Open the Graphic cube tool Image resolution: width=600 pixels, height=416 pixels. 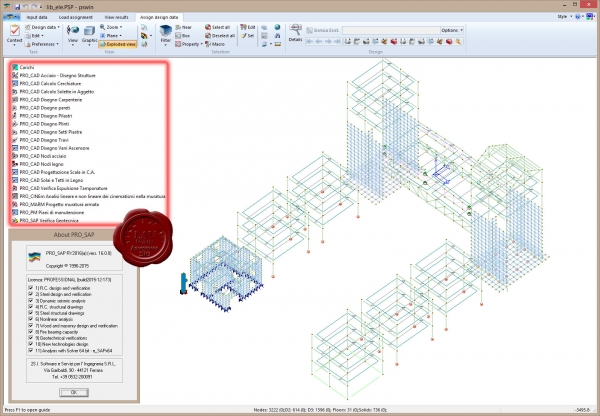(x=89, y=33)
